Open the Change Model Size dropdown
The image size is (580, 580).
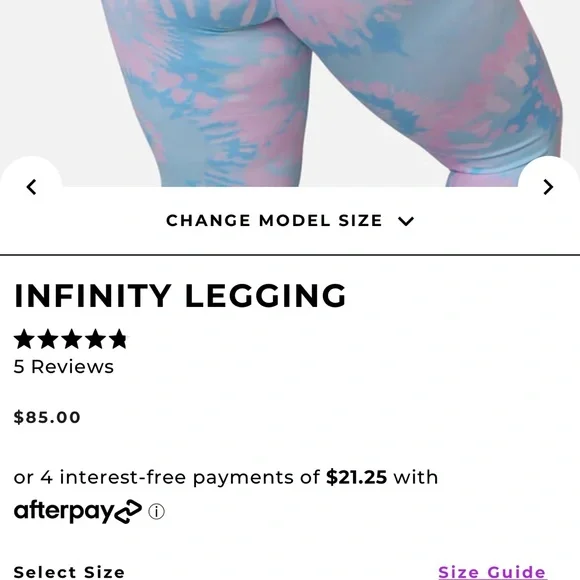pos(290,221)
